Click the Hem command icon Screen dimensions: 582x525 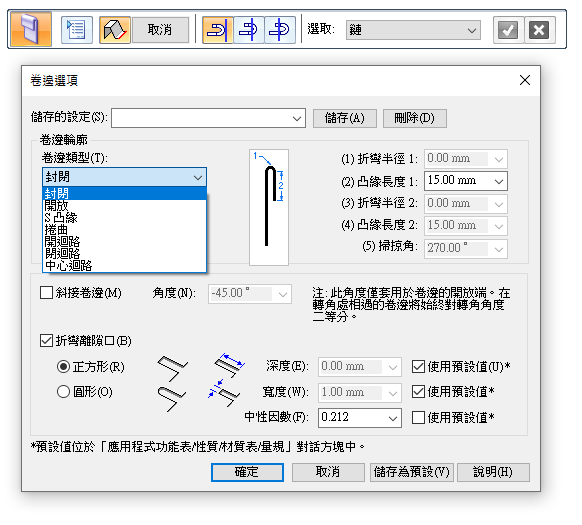click(x=31, y=29)
